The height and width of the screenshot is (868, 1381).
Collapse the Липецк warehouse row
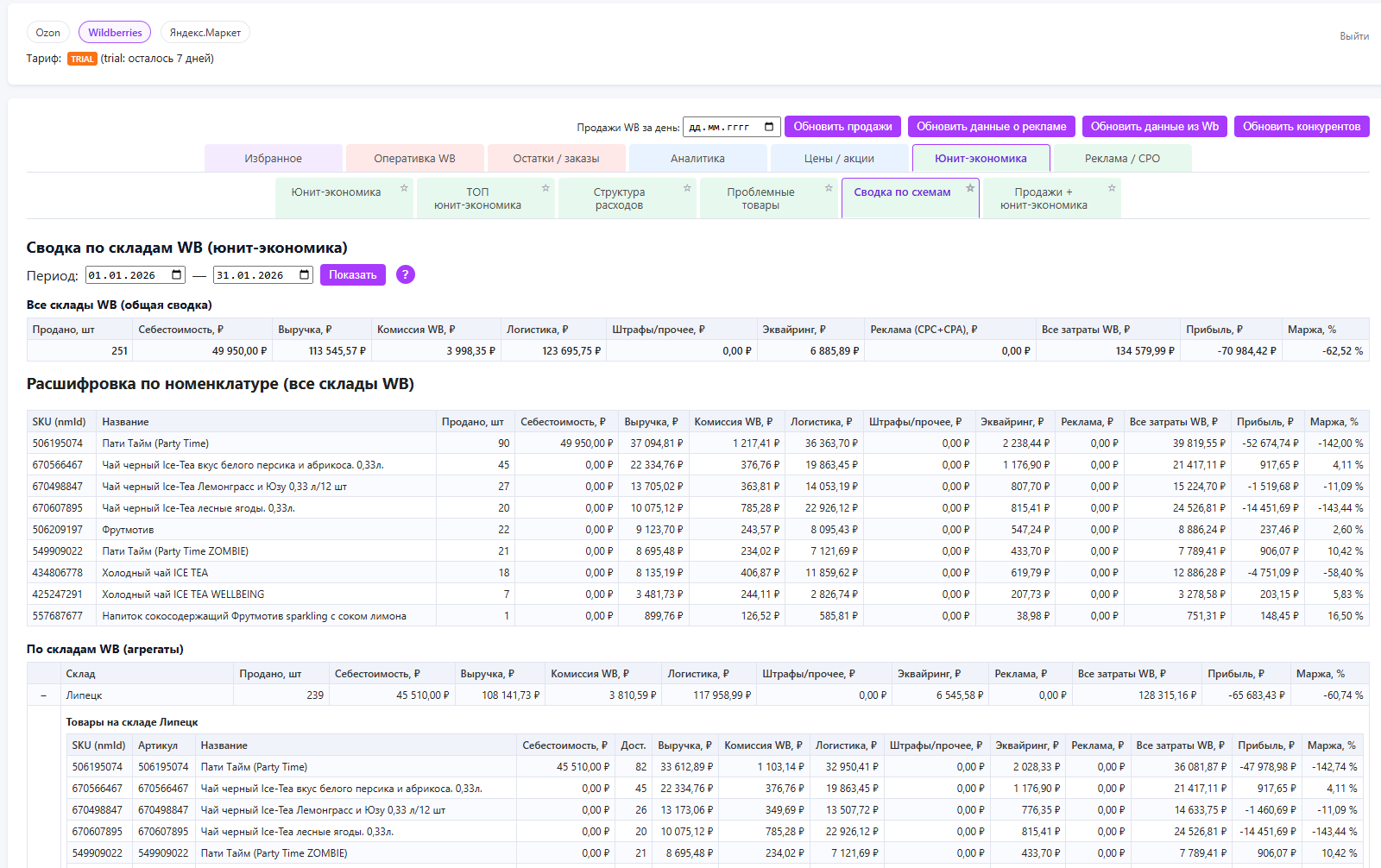(x=43, y=695)
